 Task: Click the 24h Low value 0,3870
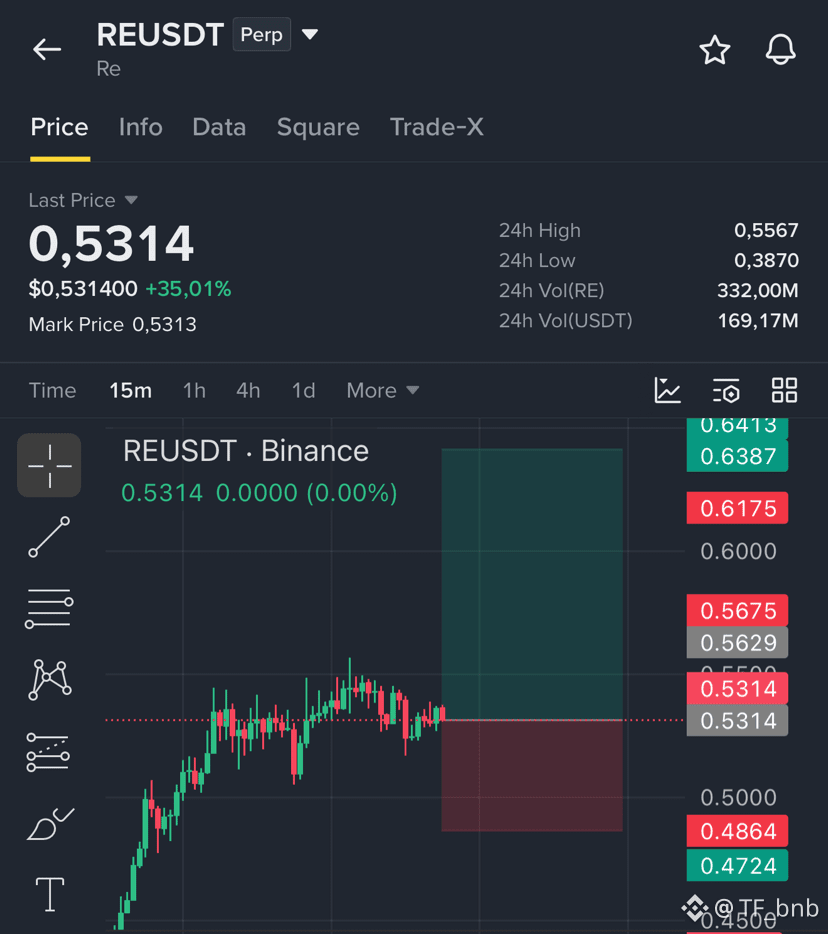pyautogui.click(x=766, y=260)
